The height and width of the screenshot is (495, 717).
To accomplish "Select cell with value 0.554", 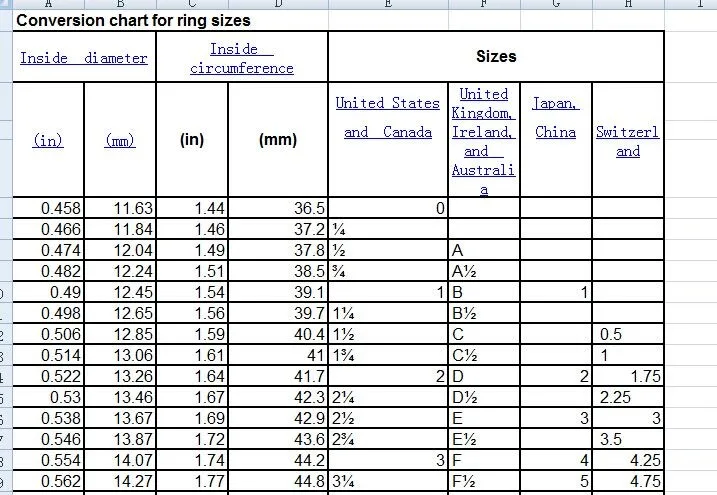I will pos(48,460).
